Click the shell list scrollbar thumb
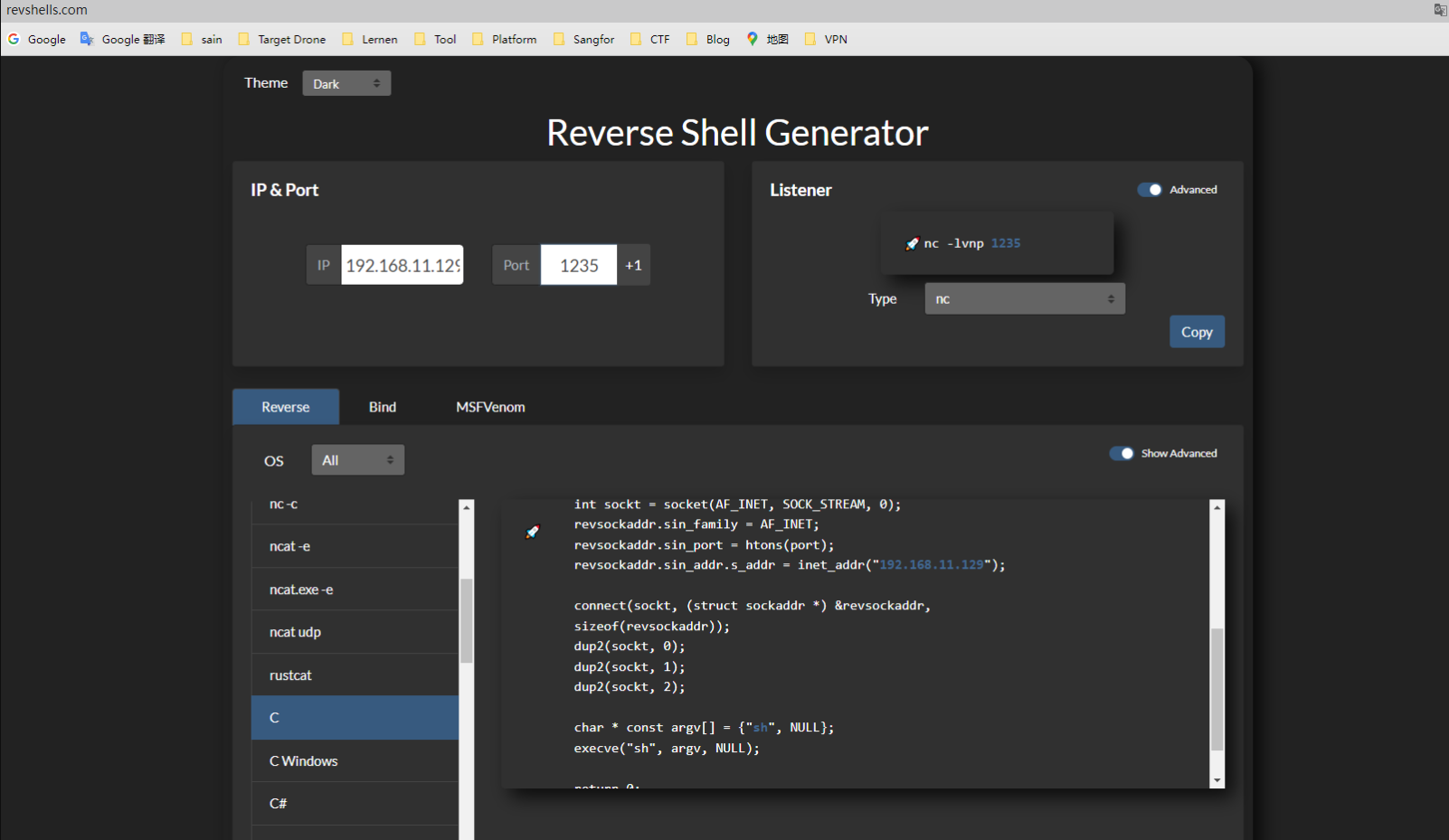 pos(467,620)
